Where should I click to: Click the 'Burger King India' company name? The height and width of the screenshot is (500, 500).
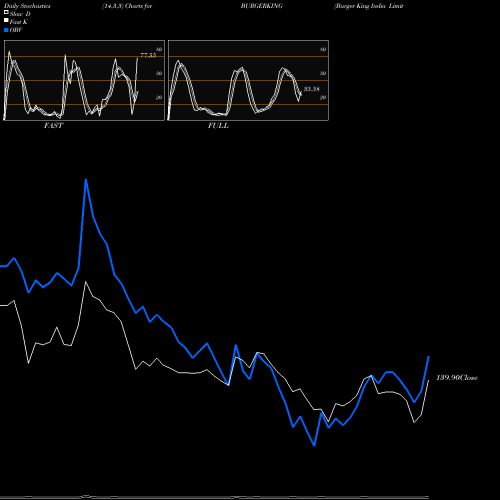360,6
